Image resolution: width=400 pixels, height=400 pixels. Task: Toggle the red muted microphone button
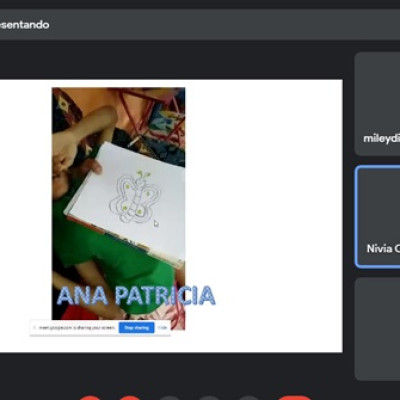pos(90,397)
